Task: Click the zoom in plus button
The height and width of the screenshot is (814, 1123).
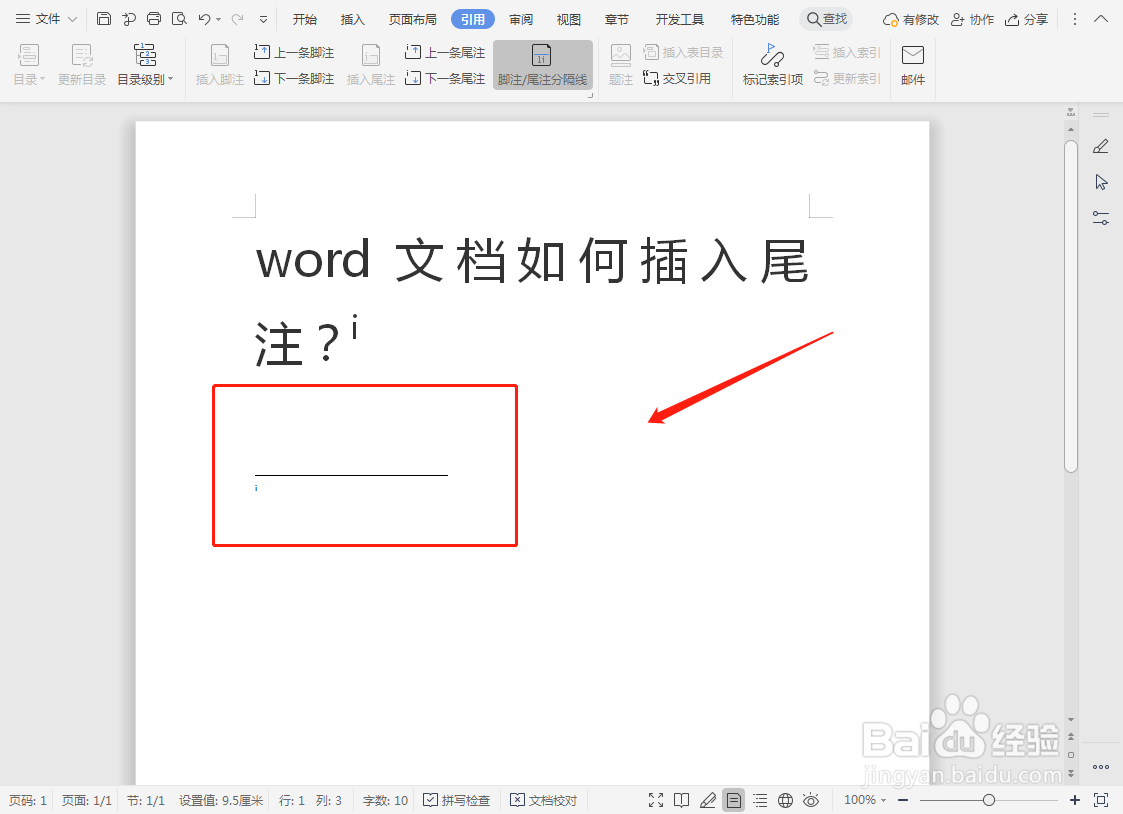Action: 1074,800
